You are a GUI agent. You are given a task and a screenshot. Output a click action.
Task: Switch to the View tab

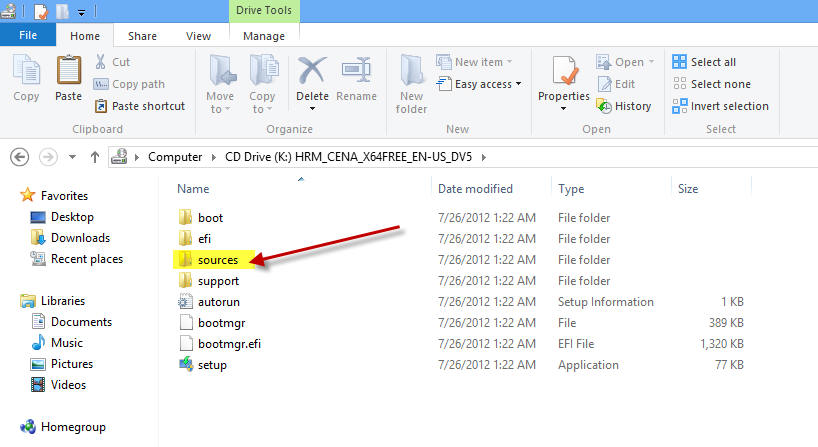pos(198,35)
